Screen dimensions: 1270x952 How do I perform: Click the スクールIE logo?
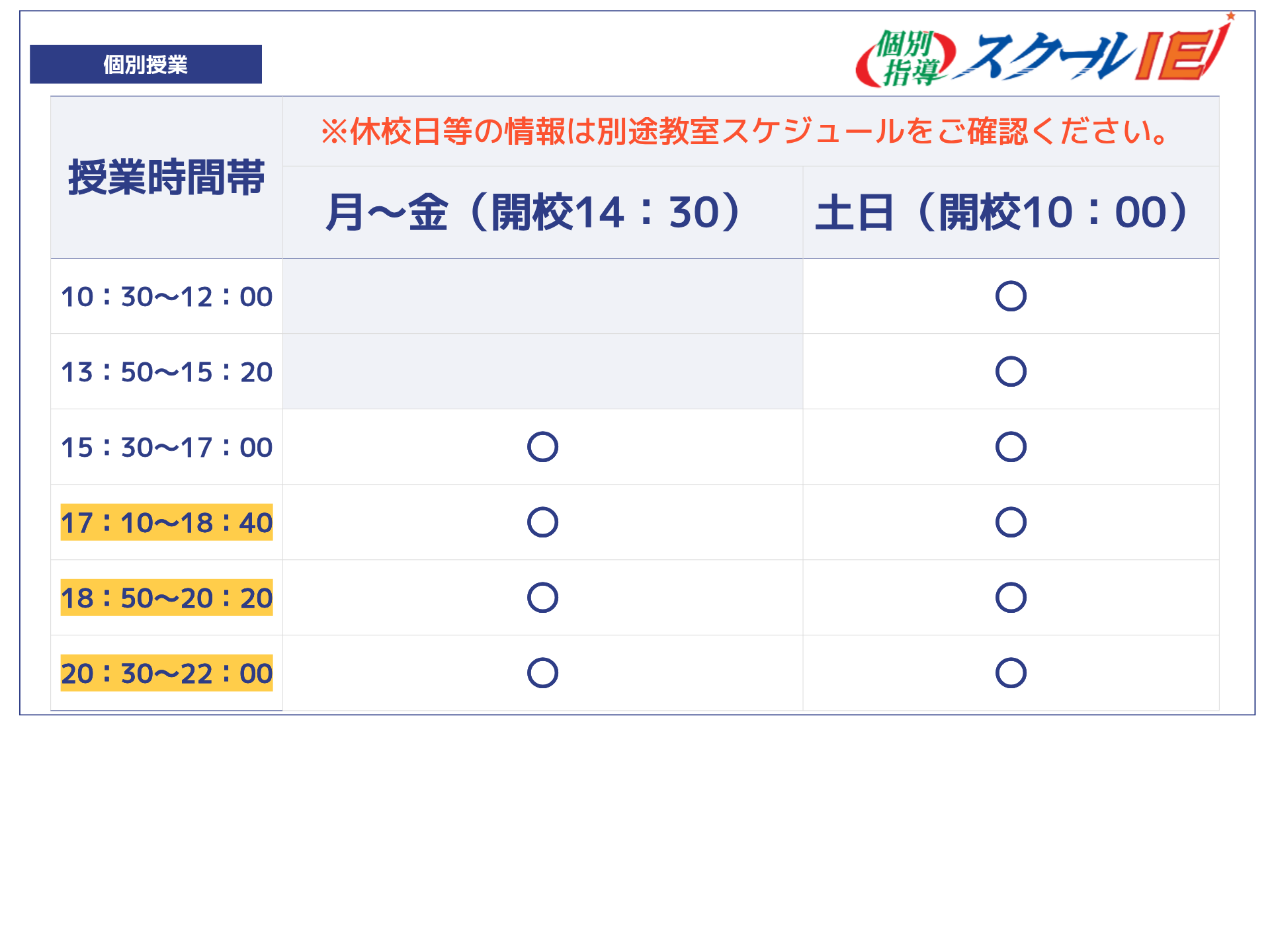point(1045,52)
